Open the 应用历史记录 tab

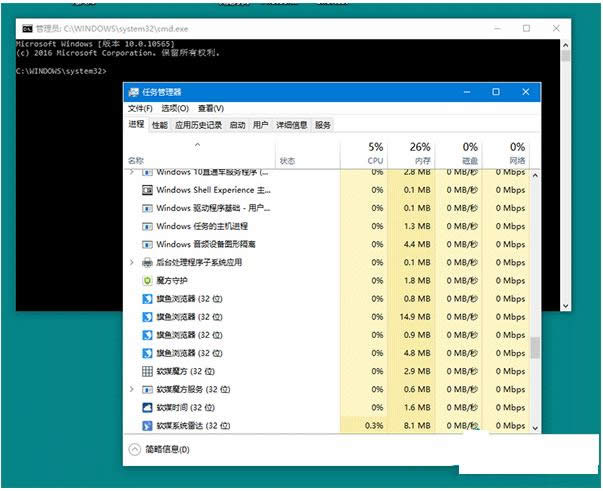[198, 125]
